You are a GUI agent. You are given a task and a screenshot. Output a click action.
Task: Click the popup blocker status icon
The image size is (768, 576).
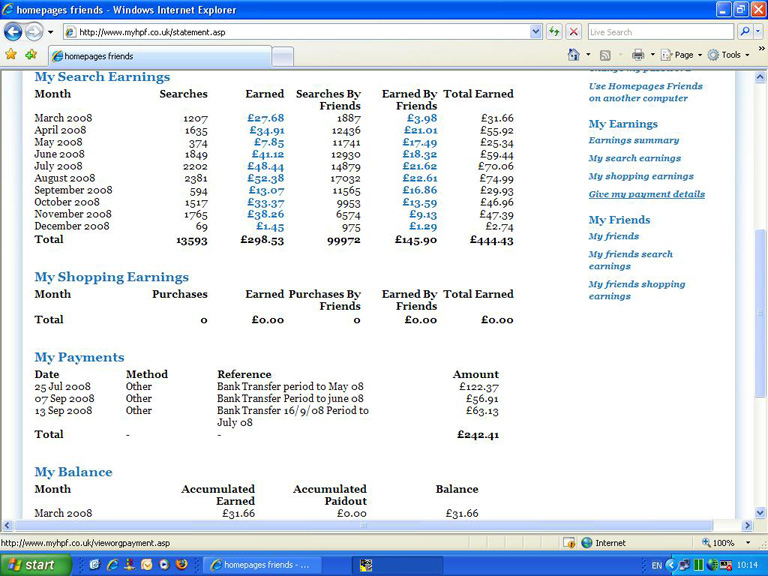click(x=569, y=543)
